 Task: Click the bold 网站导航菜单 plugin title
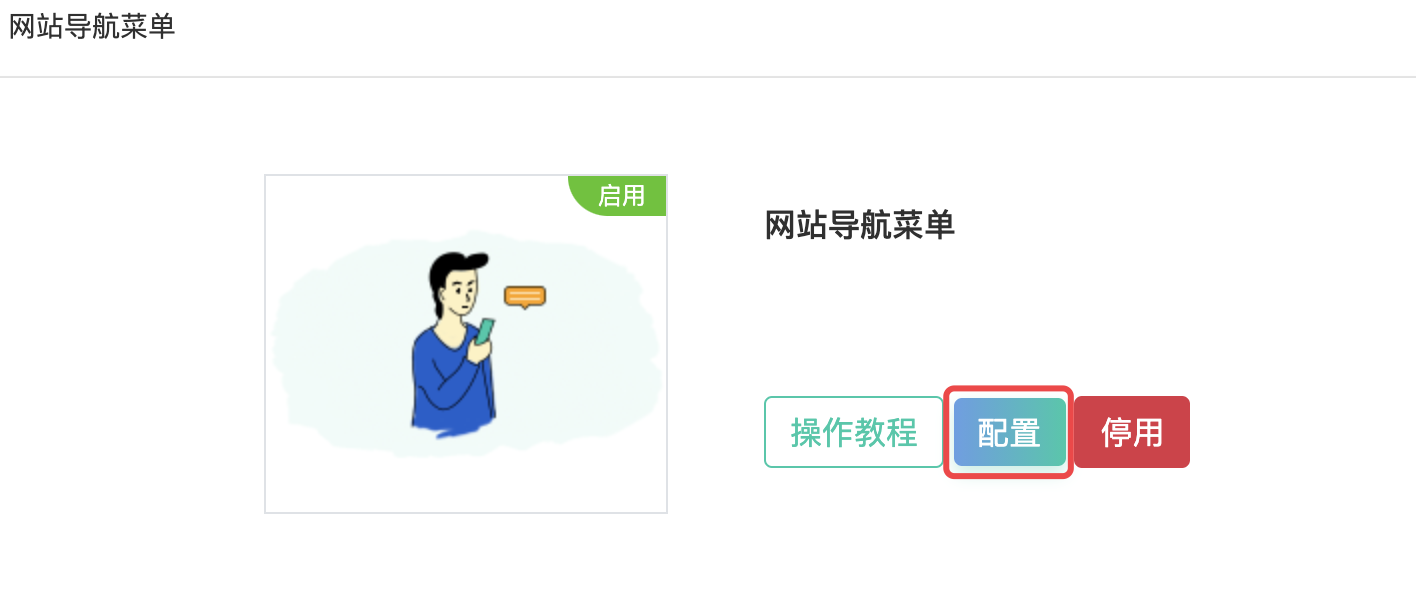point(860,225)
